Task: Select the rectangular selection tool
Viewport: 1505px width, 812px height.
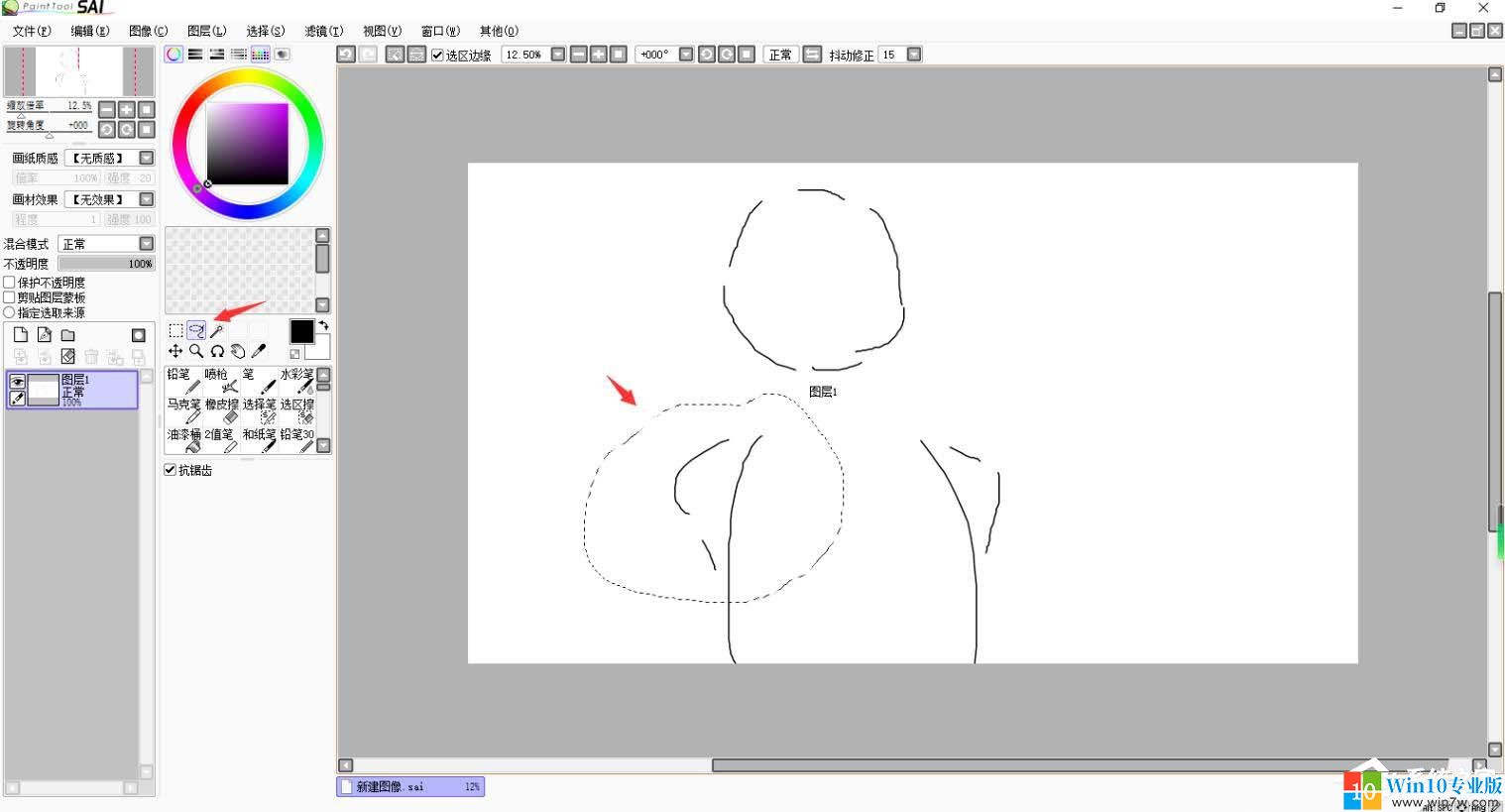Action: [175, 330]
